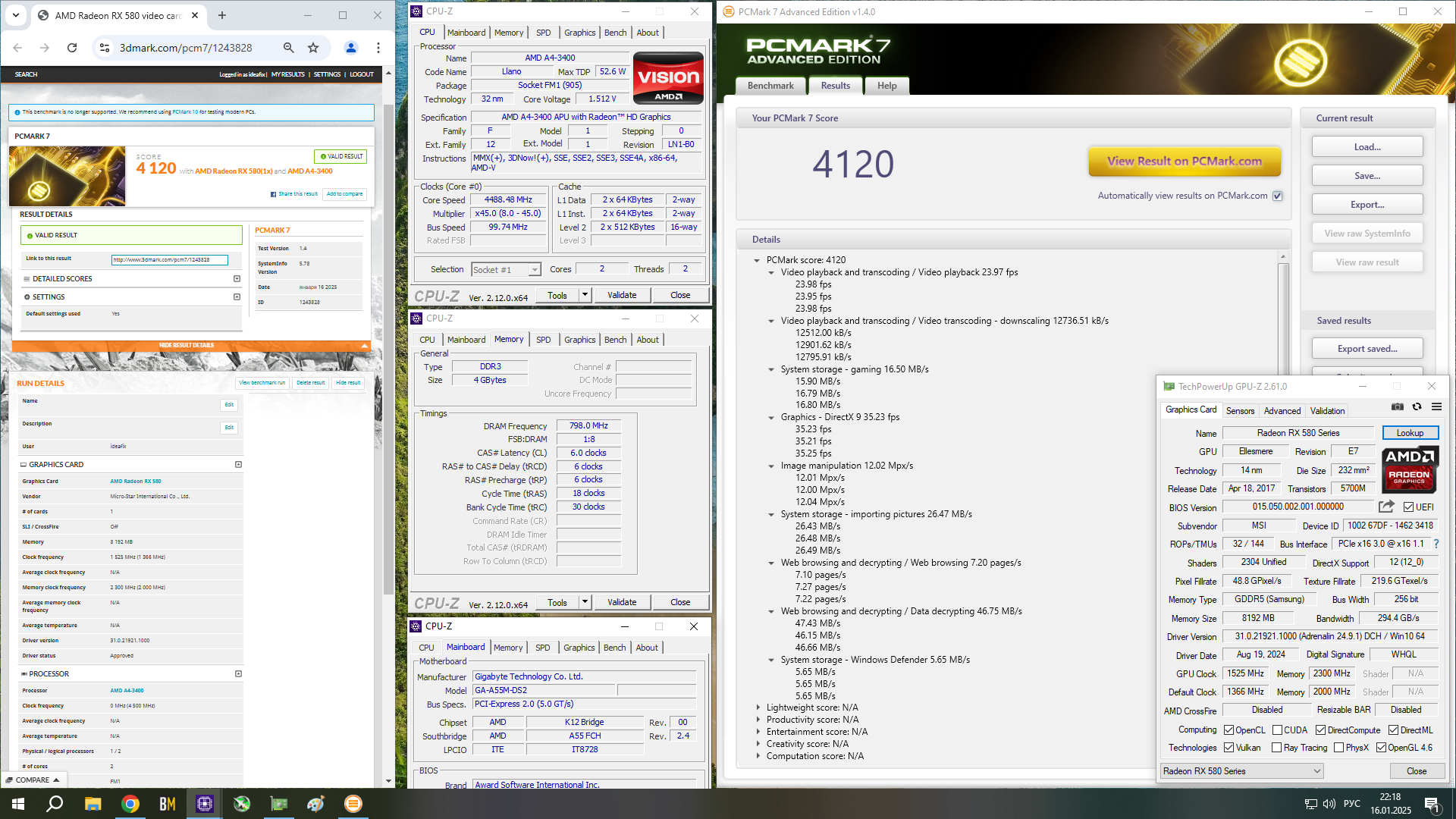1456x819 pixels.
Task: Take a screenshot using GPU-Z camera icon
Action: [1398, 407]
